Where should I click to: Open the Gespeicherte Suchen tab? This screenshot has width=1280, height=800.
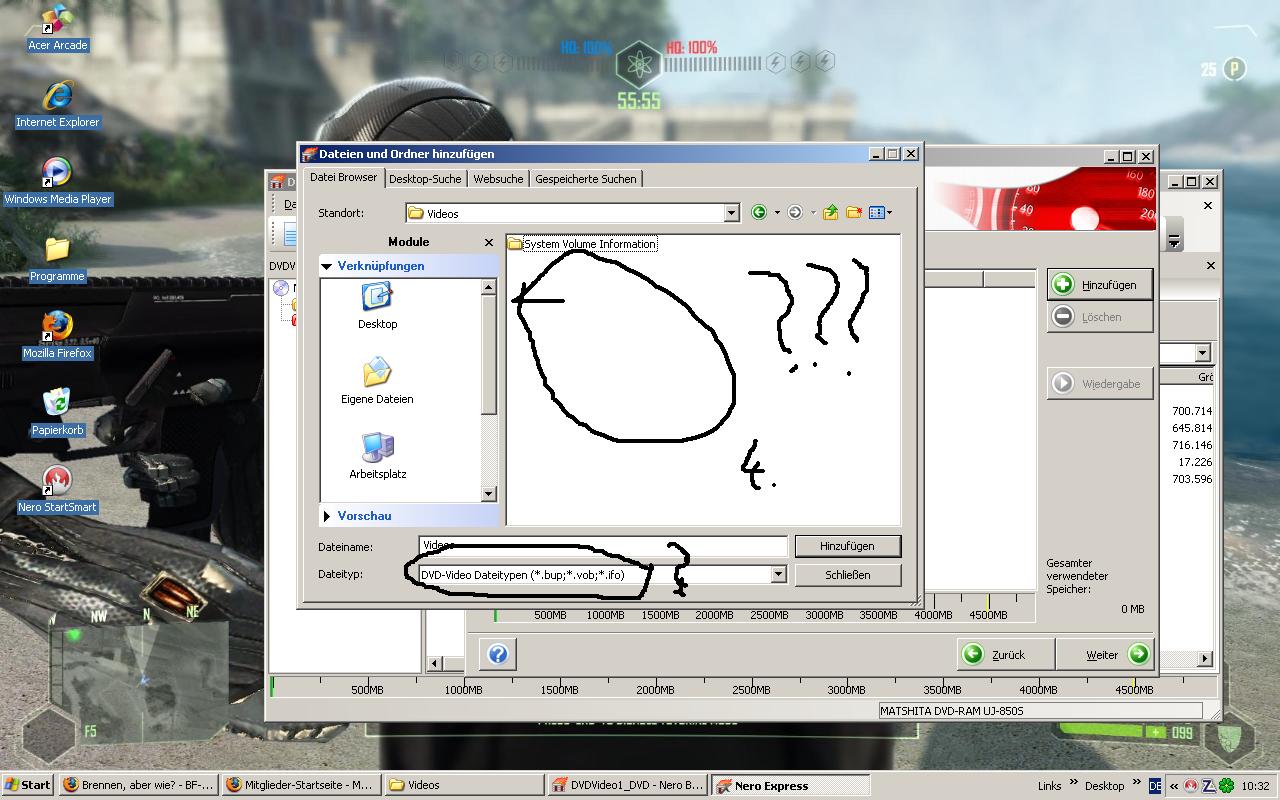point(585,179)
